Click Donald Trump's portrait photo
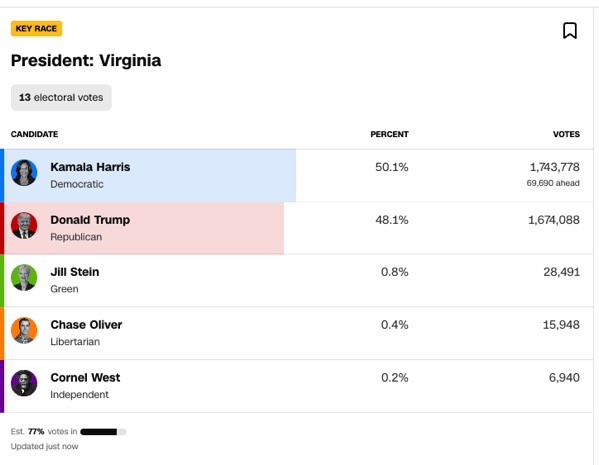Screen dimensions: 599x465 [x=24, y=225]
